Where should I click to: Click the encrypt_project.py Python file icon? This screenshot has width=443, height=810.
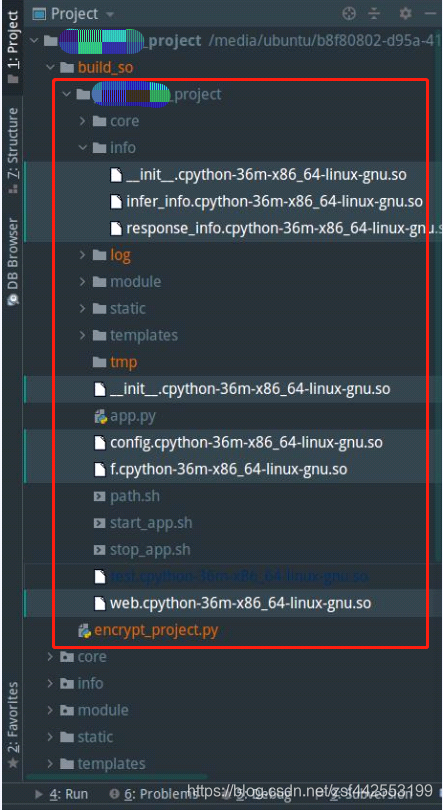[x=84, y=631]
